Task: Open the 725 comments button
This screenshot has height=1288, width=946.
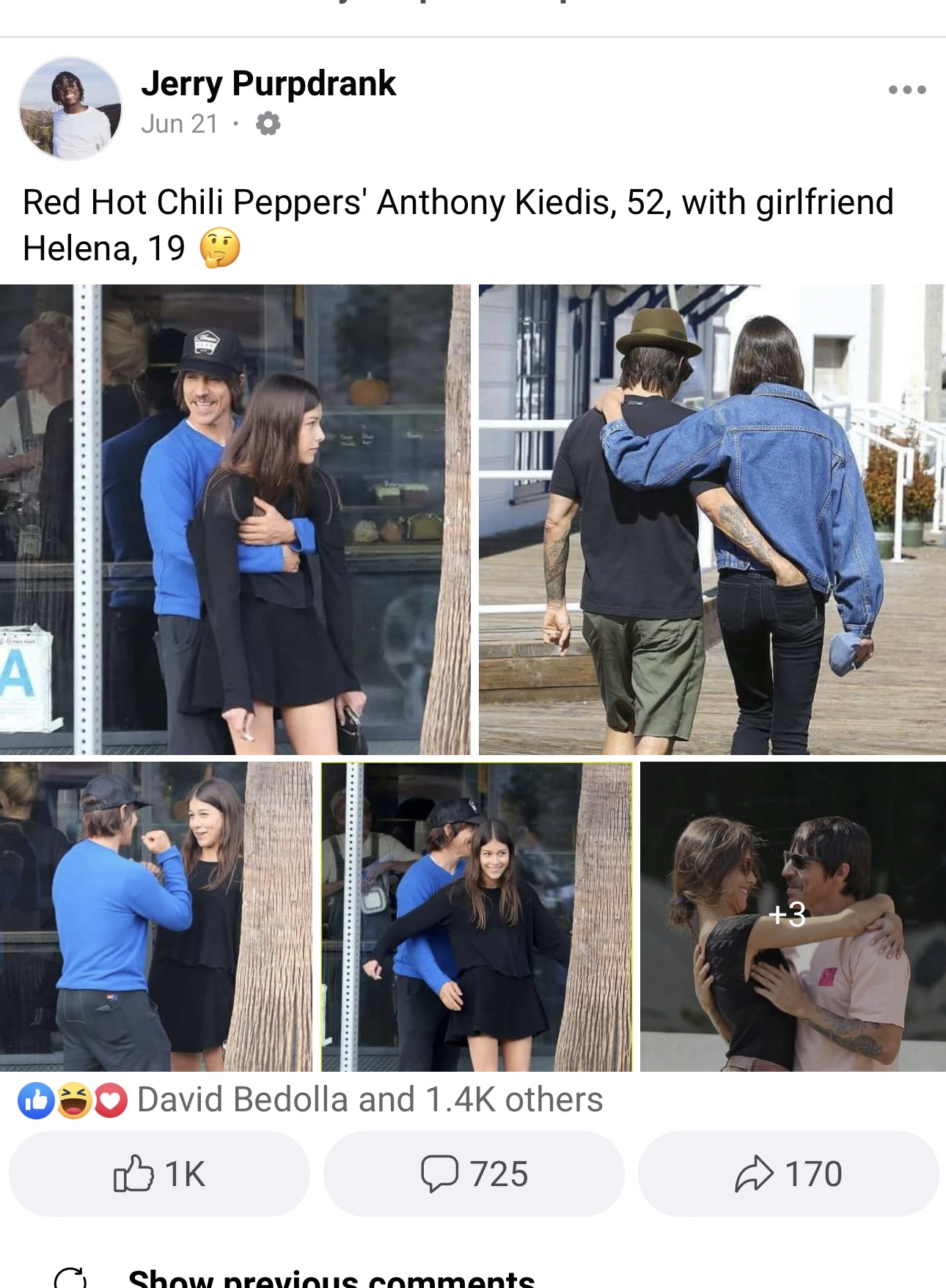Action: 474,1174
